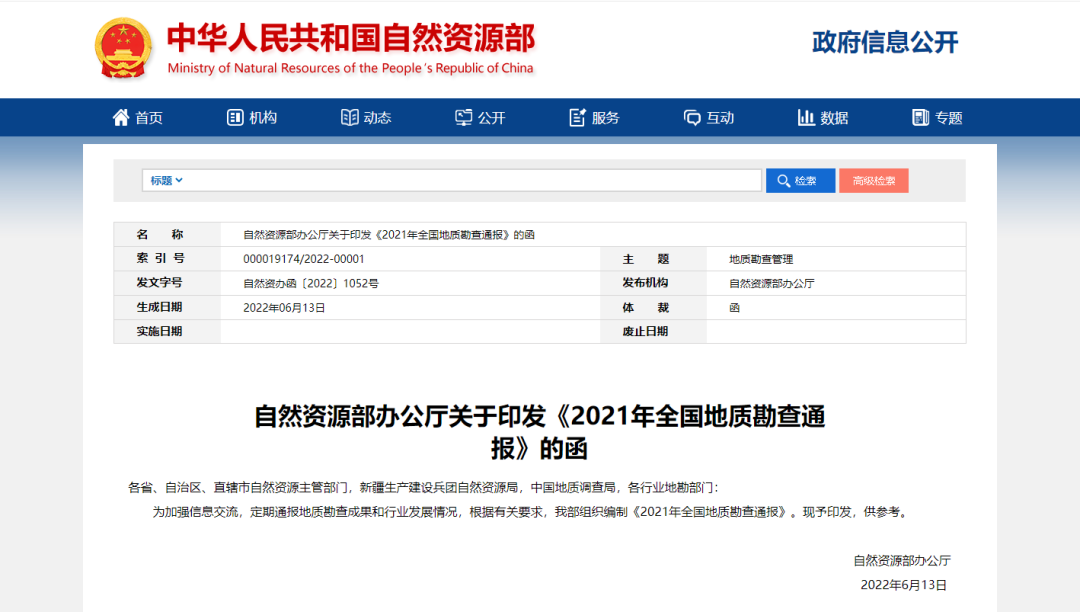Viewport: 1080px width, 612px height.
Task: Open the 首页 navigation menu item
Action: 149,118
